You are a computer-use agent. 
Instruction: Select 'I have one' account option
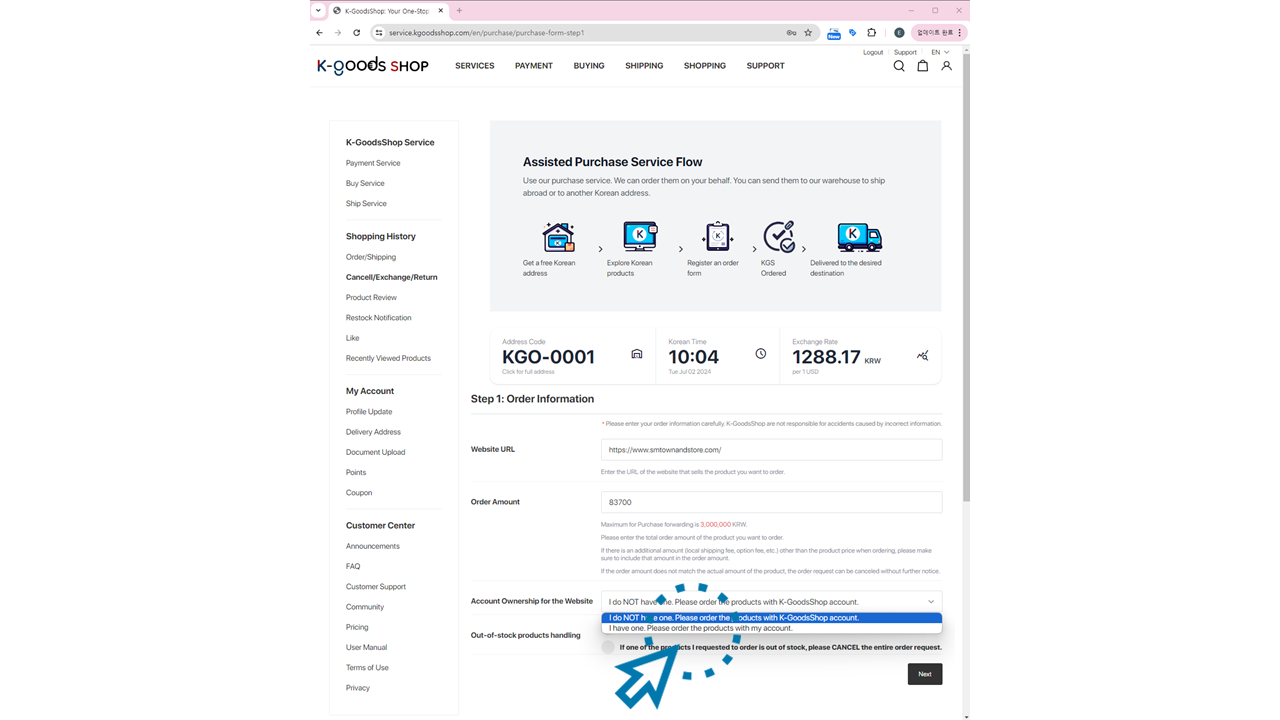click(x=700, y=628)
